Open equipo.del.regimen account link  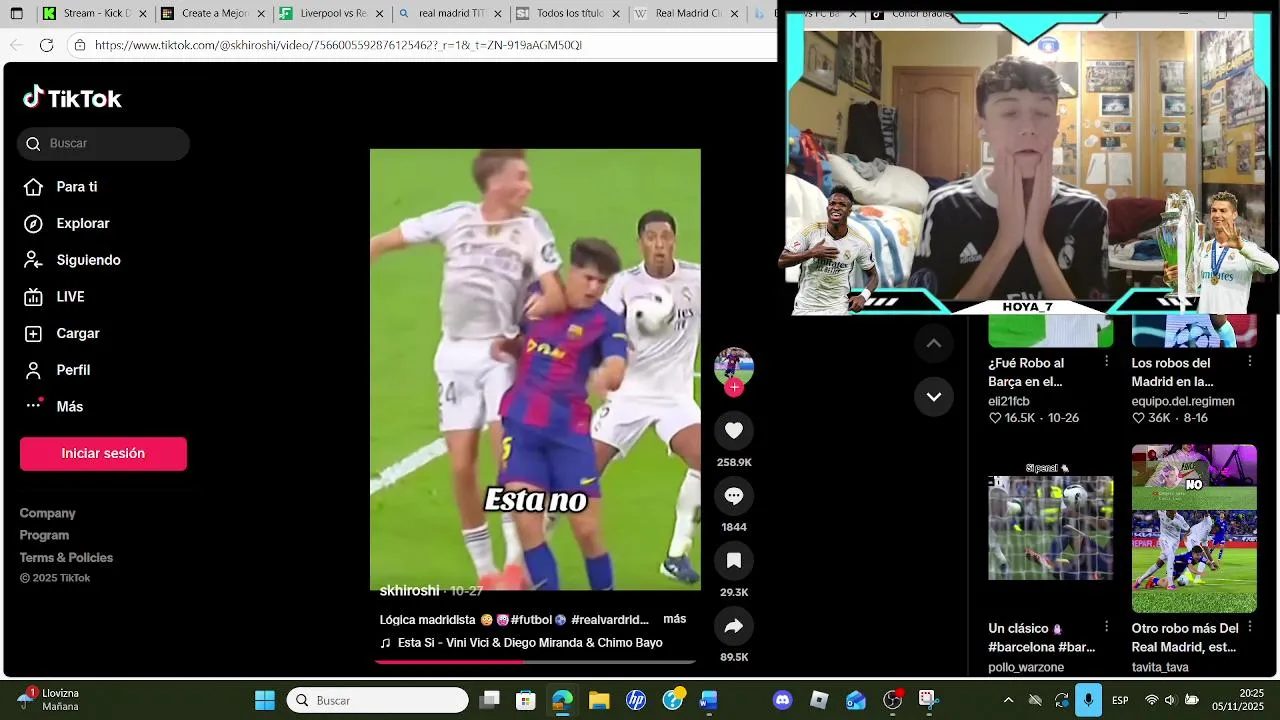point(1183,401)
